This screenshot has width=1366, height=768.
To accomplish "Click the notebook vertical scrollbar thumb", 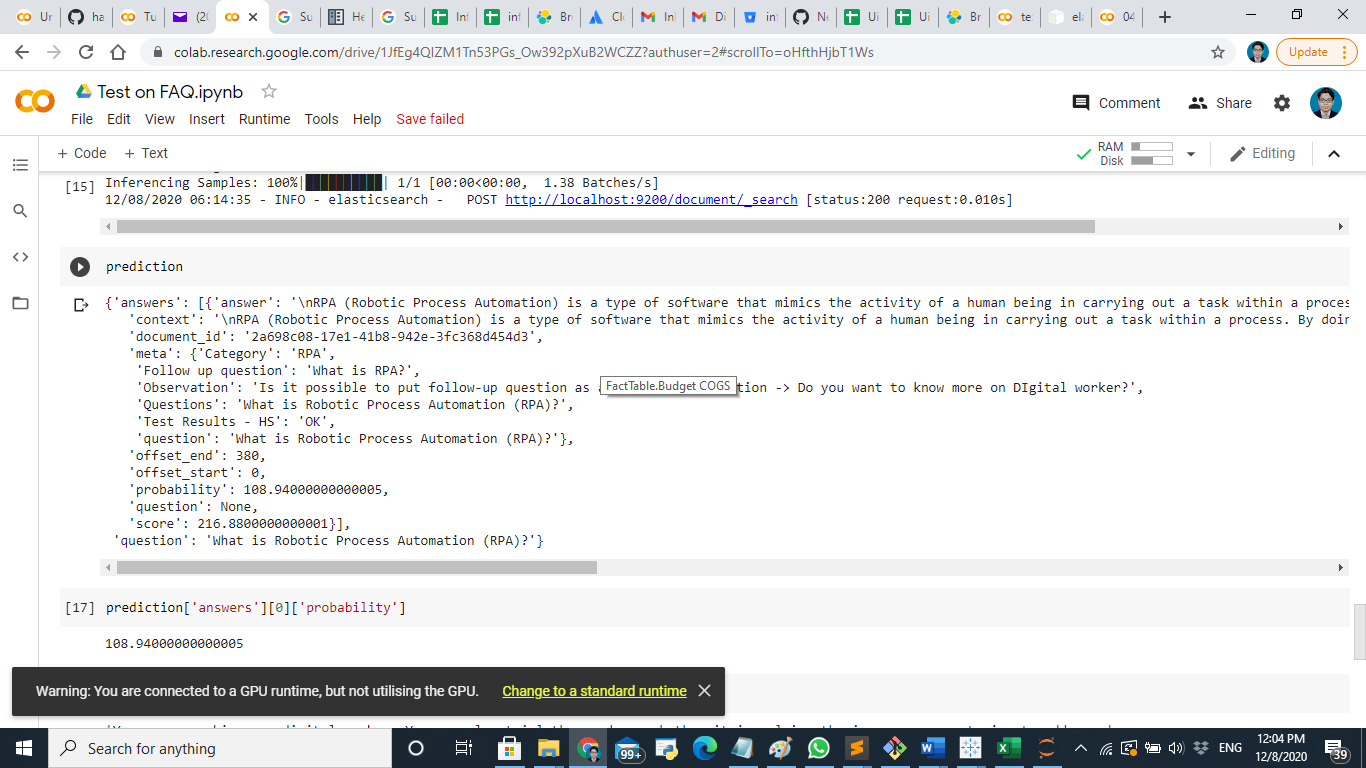I will click(x=1359, y=632).
